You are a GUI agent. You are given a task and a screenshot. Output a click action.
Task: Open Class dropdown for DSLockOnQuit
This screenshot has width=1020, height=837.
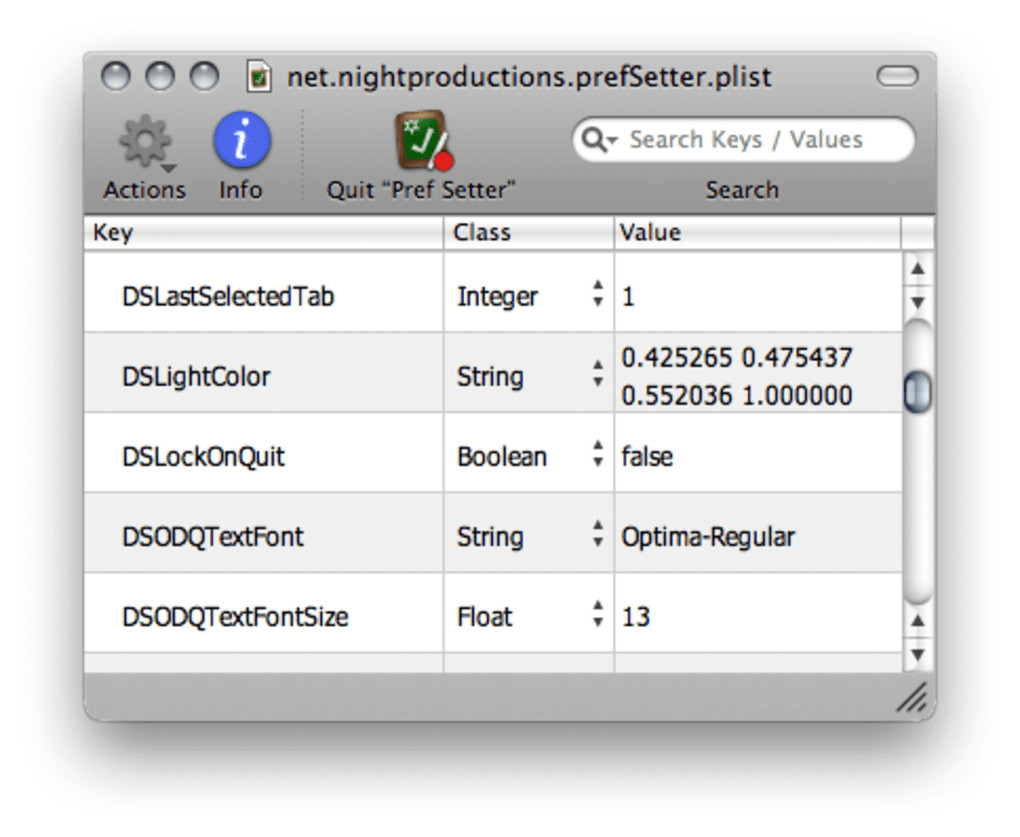[598, 454]
